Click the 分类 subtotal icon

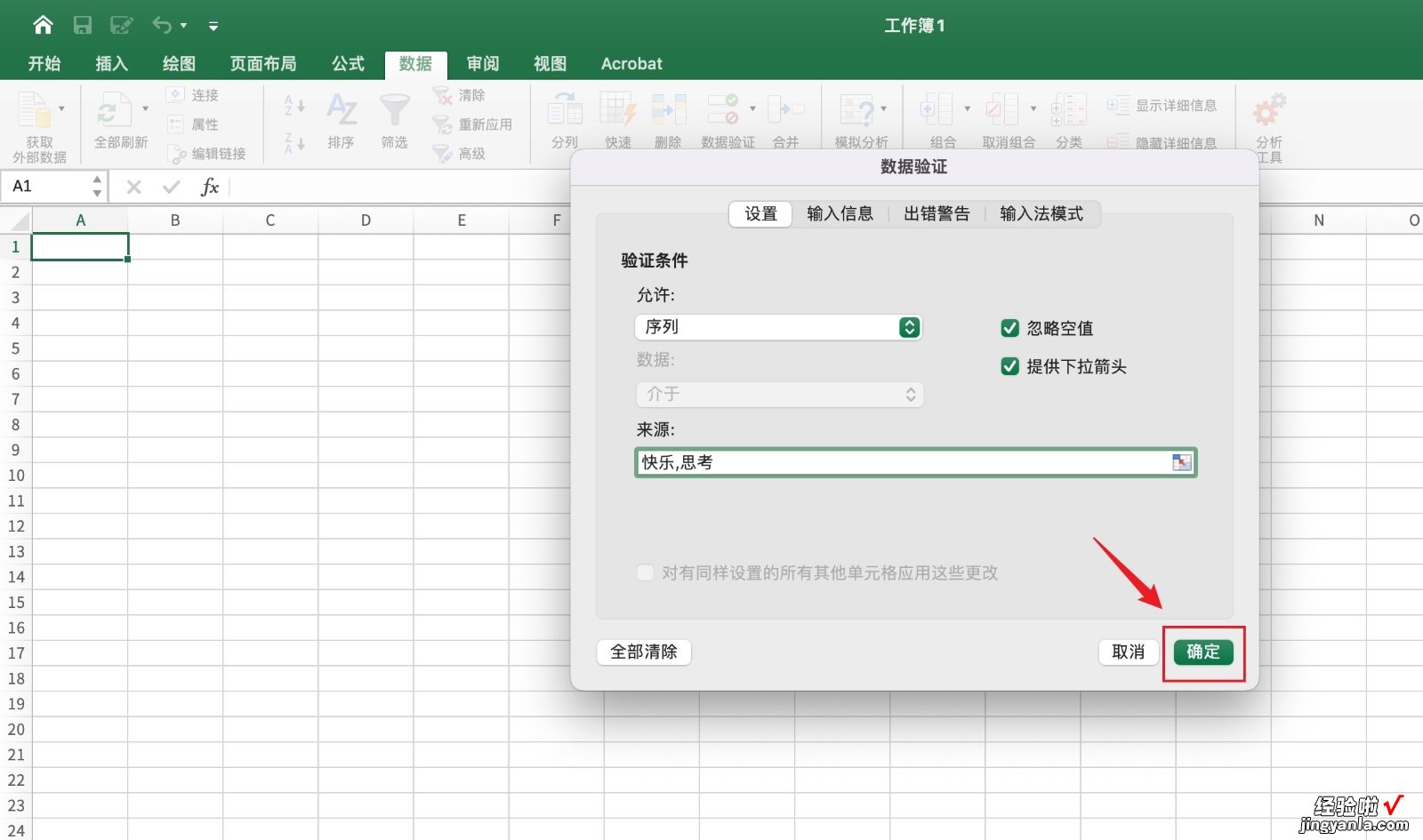pos(1069,111)
